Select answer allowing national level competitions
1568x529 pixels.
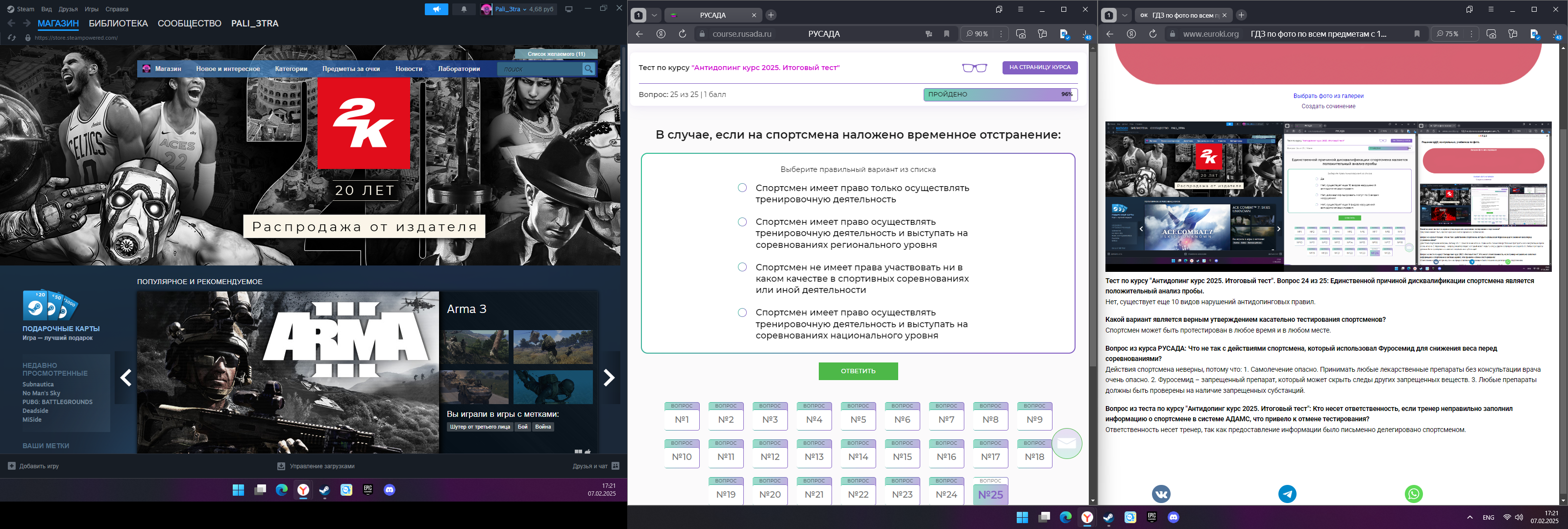pos(742,313)
